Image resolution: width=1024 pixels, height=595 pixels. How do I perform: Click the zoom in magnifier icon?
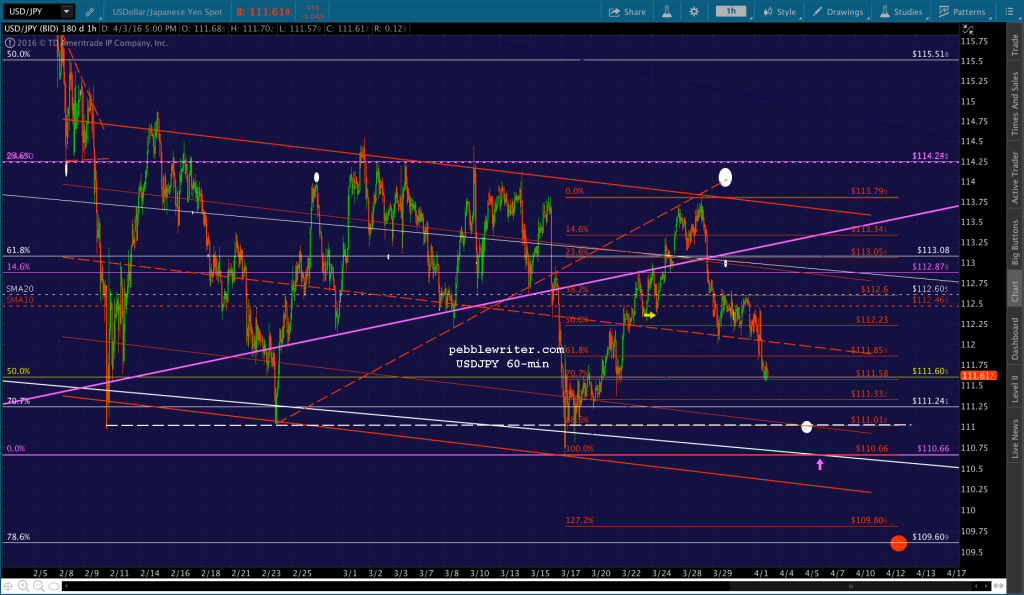[x=24, y=586]
